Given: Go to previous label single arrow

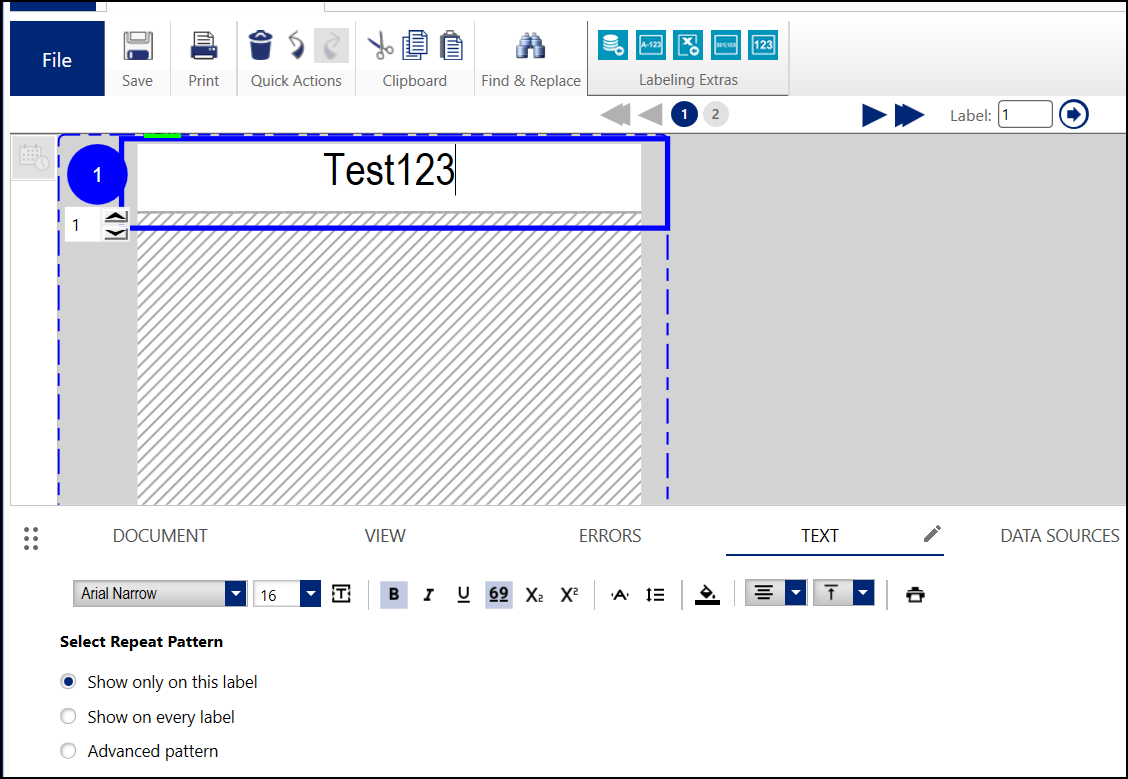Looking at the screenshot, I should click(651, 114).
